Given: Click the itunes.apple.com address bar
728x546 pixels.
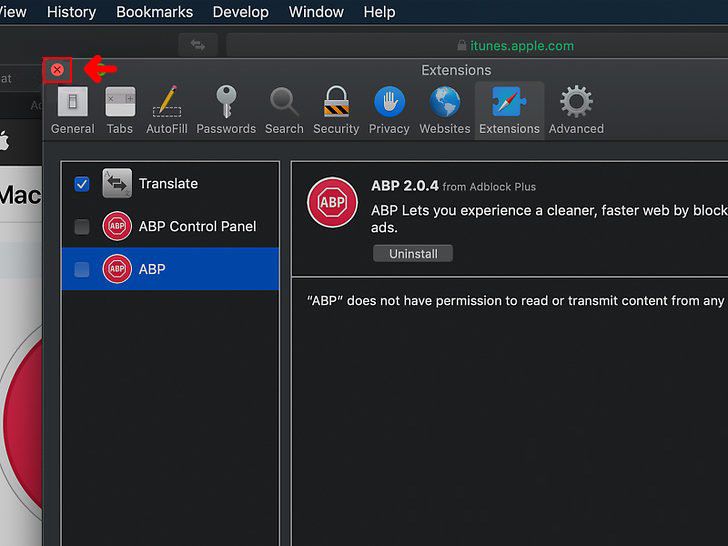Looking at the screenshot, I should pos(477,46).
